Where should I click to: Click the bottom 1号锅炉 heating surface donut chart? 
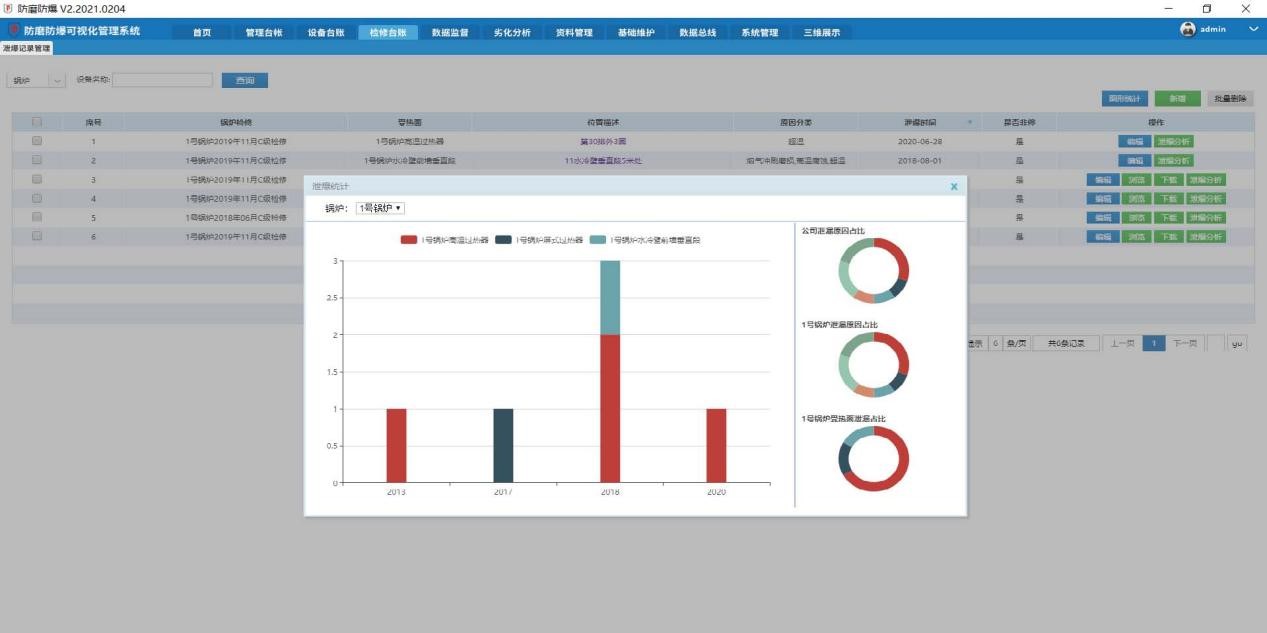click(874, 458)
